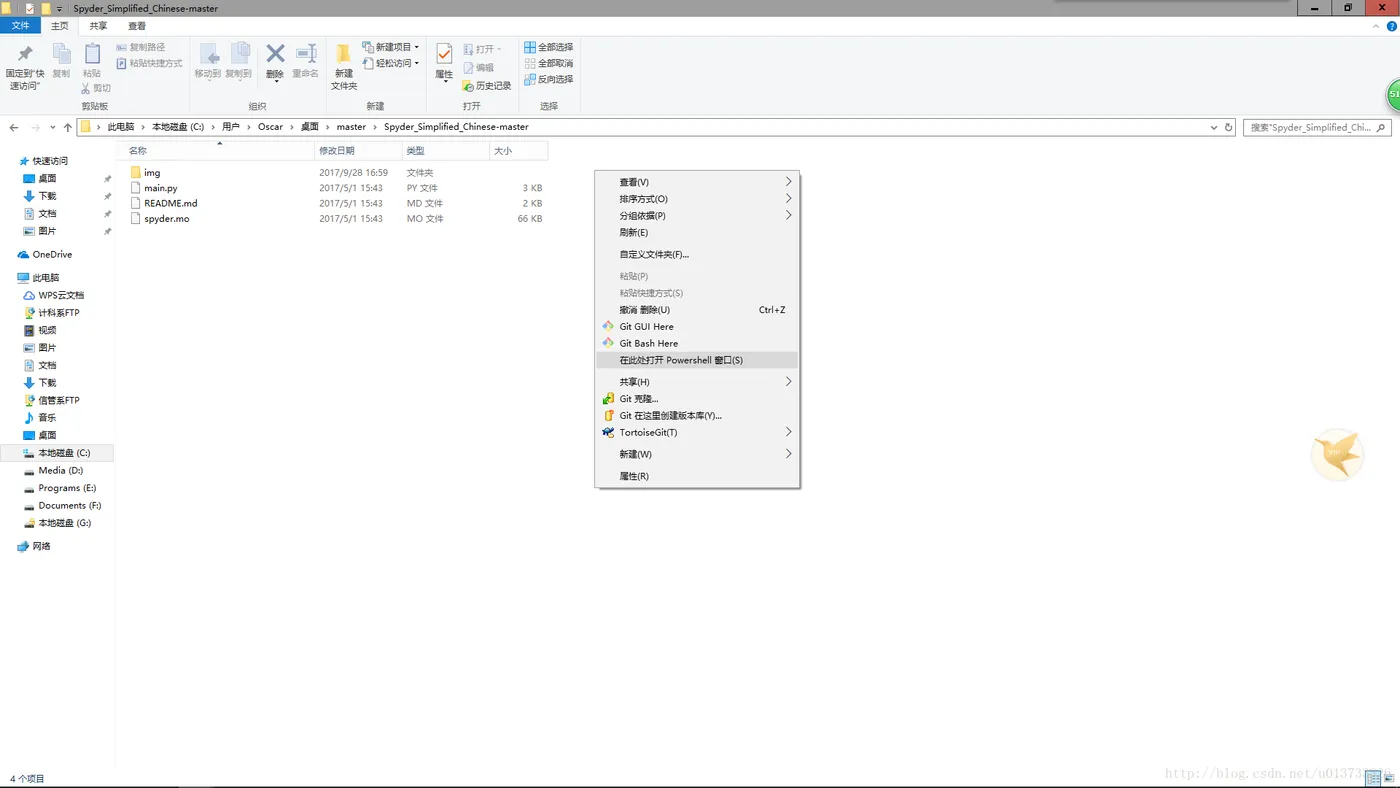The image size is (1400, 788).
Task: Click the New Folder (新建文件夹) icon
Action: (343, 54)
